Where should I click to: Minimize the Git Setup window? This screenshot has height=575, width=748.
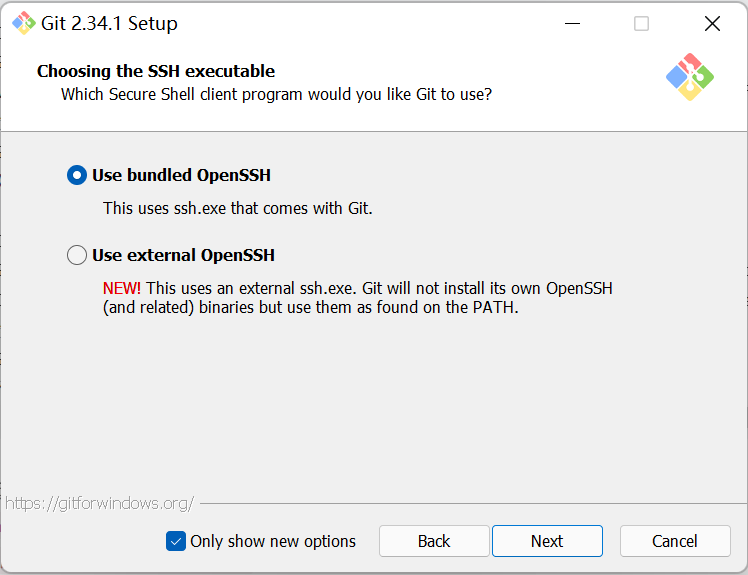coord(572,23)
